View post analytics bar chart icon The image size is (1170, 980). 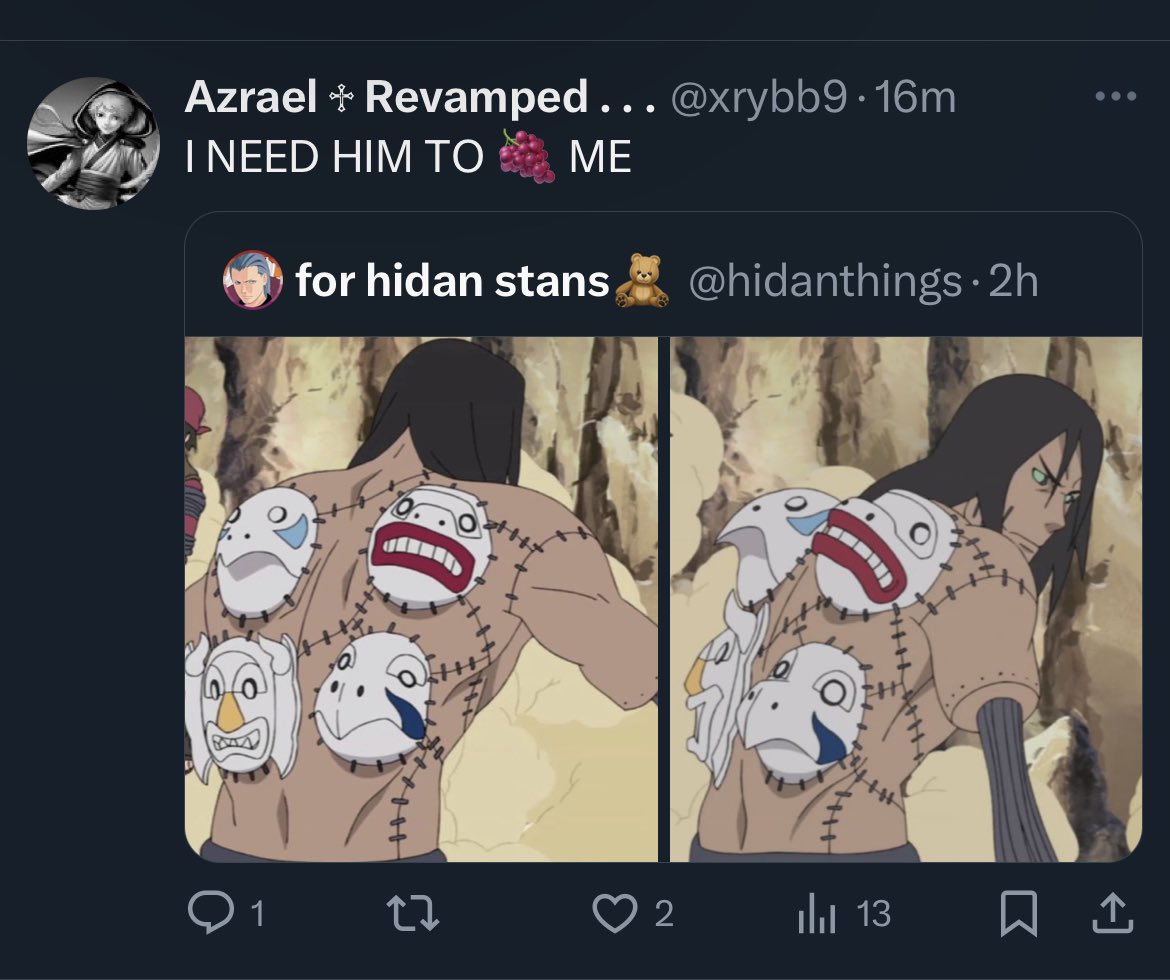pyautogui.click(x=816, y=914)
